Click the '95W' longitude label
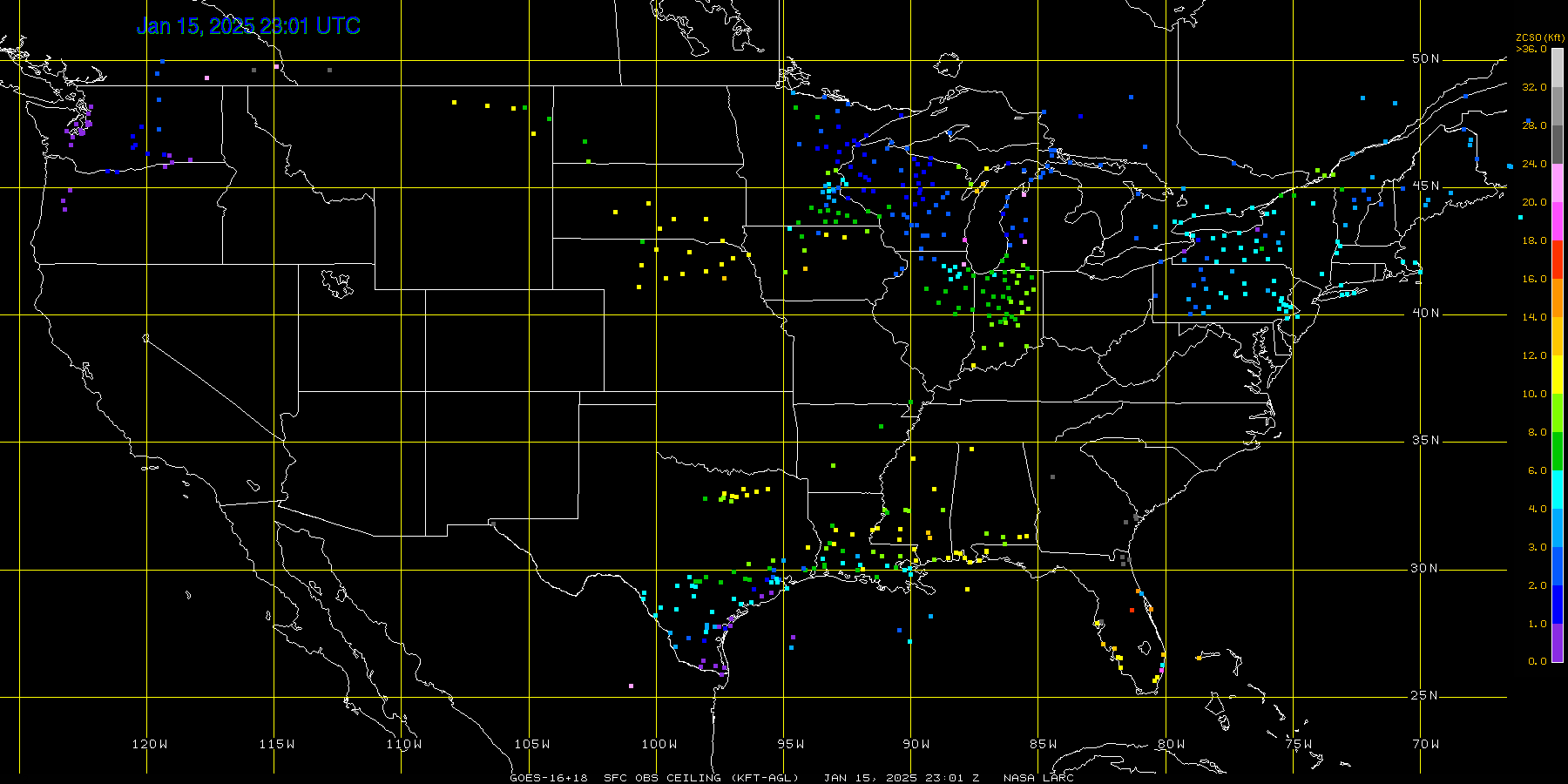The width and height of the screenshot is (1568, 784). click(x=791, y=744)
